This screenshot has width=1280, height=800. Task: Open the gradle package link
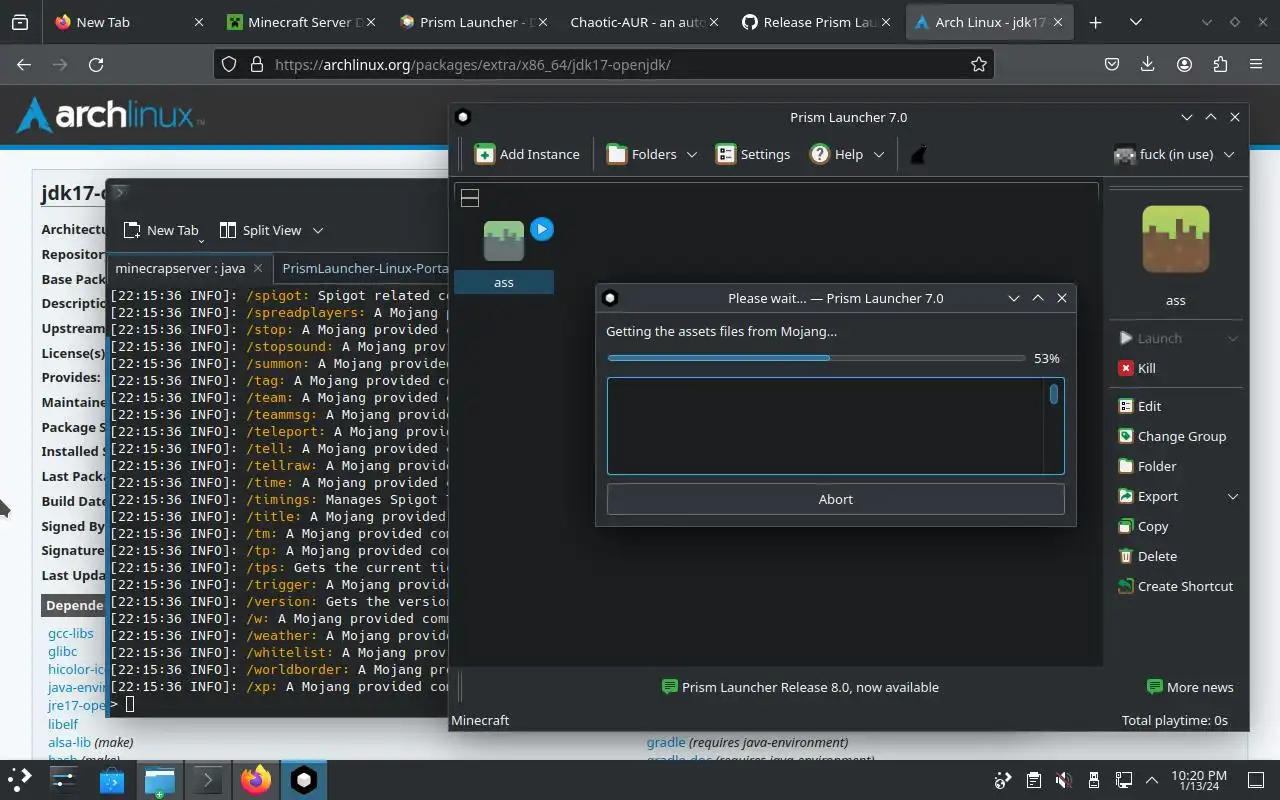(666, 742)
